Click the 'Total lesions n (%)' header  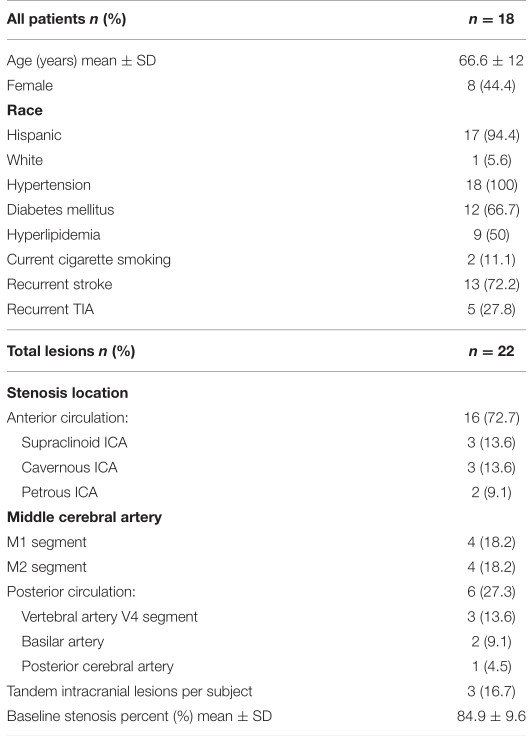(71, 351)
